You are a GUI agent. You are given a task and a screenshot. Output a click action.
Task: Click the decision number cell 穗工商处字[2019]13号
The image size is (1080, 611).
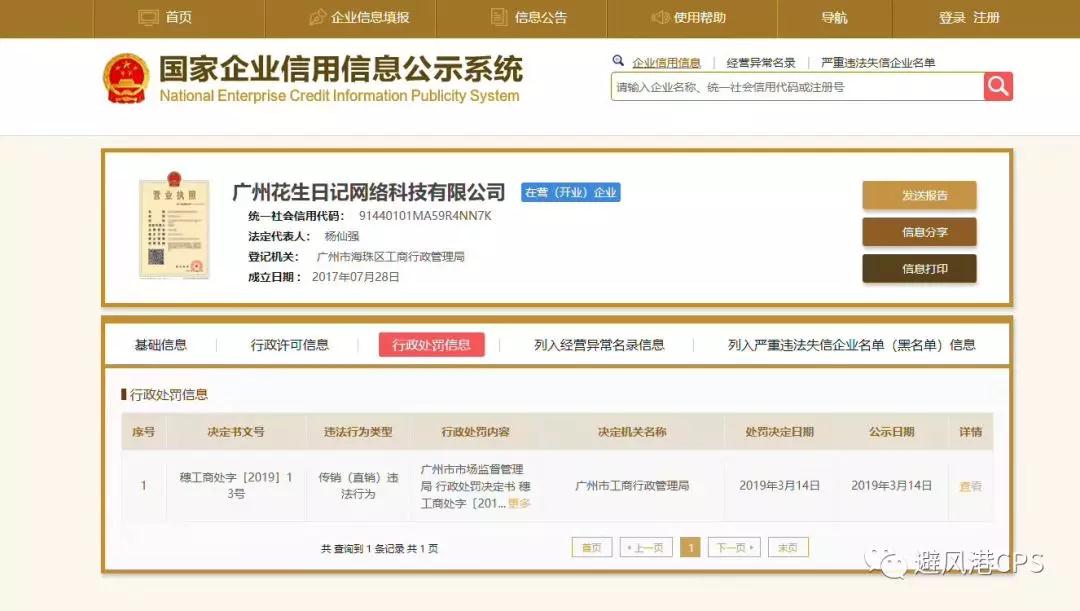(x=236, y=486)
